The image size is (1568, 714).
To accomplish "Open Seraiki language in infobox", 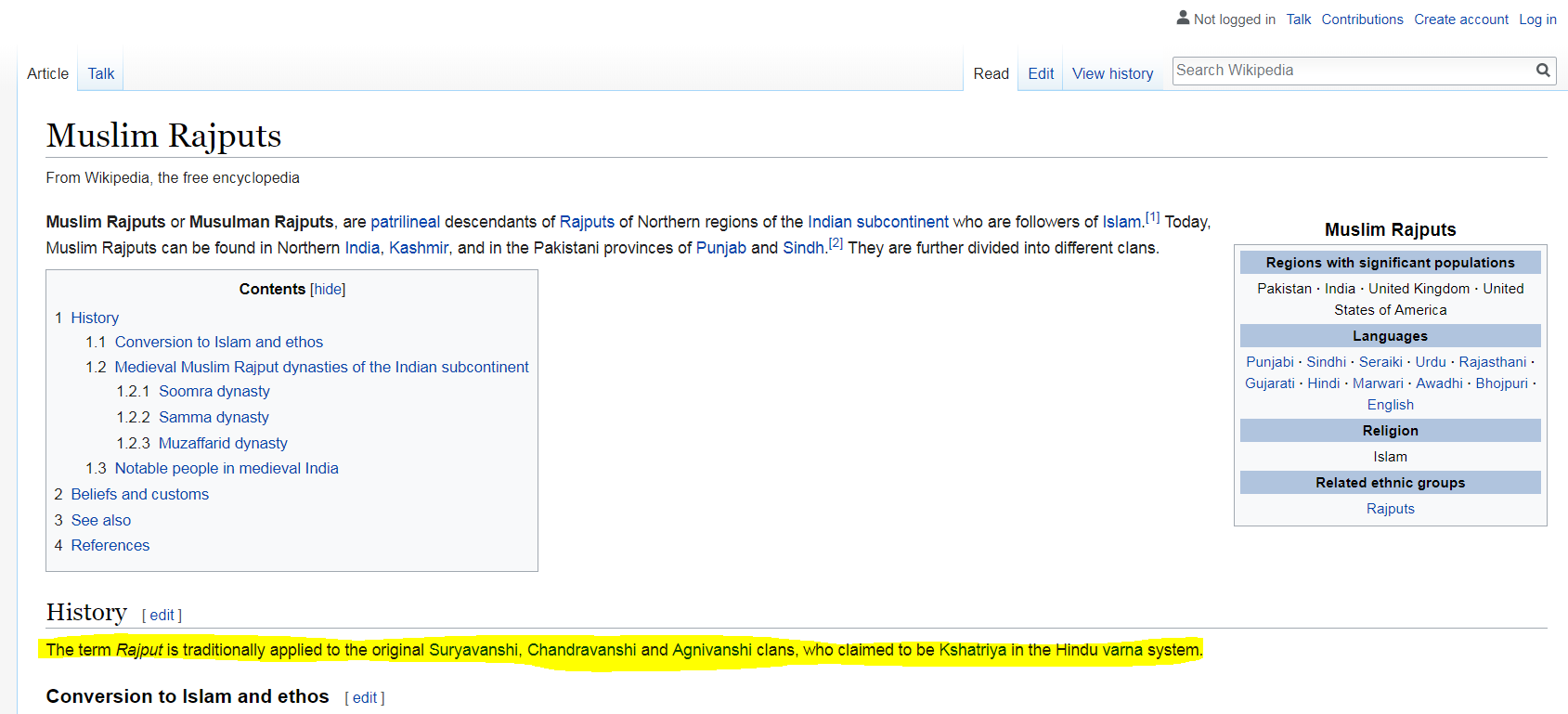I will tap(1380, 362).
